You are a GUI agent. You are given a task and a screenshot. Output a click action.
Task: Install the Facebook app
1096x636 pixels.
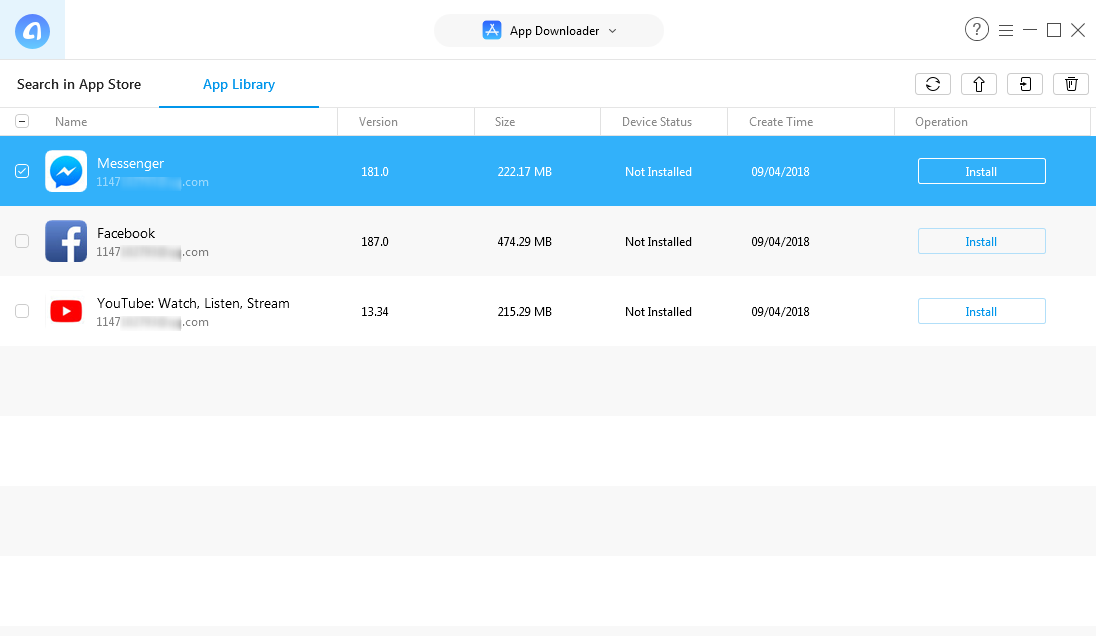[x=981, y=241]
